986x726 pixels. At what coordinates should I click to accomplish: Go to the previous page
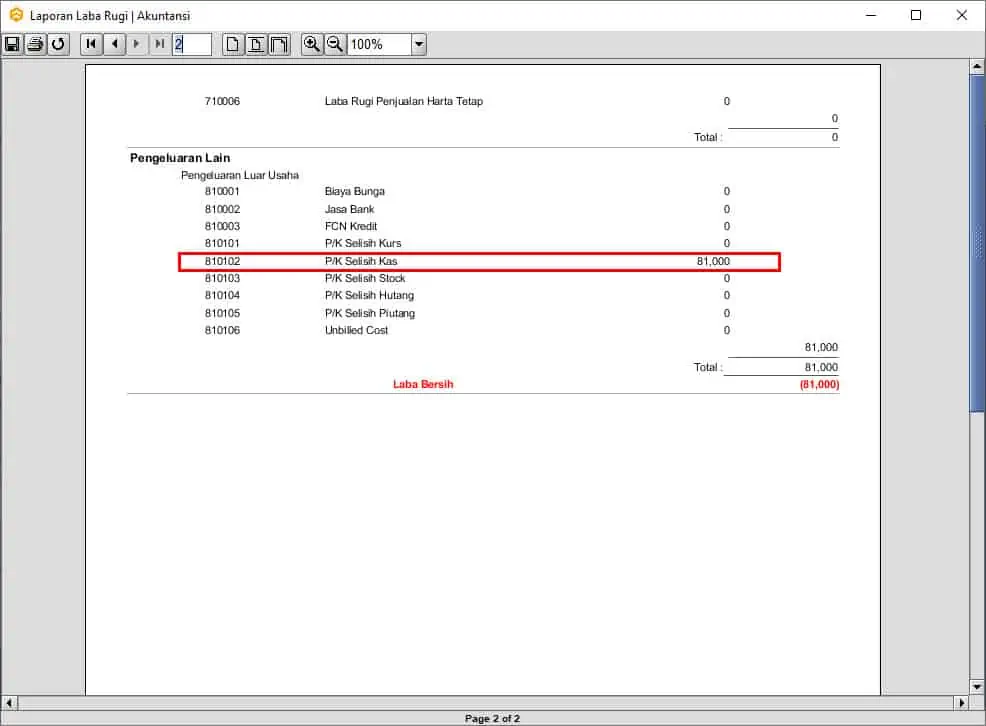click(114, 44)
